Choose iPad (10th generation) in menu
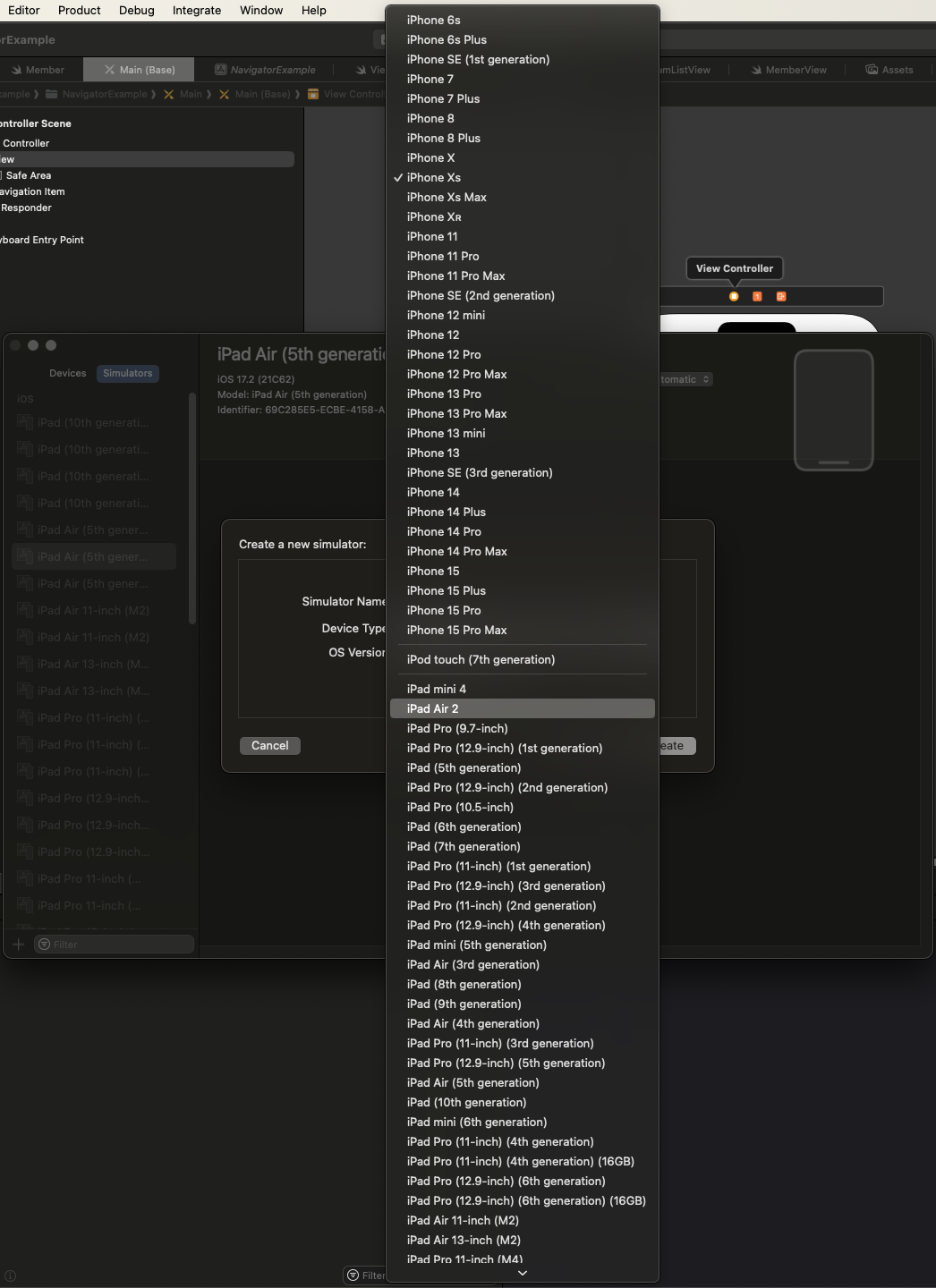Viewport: 936px width, 1288px height. (x=523, y=1102)
